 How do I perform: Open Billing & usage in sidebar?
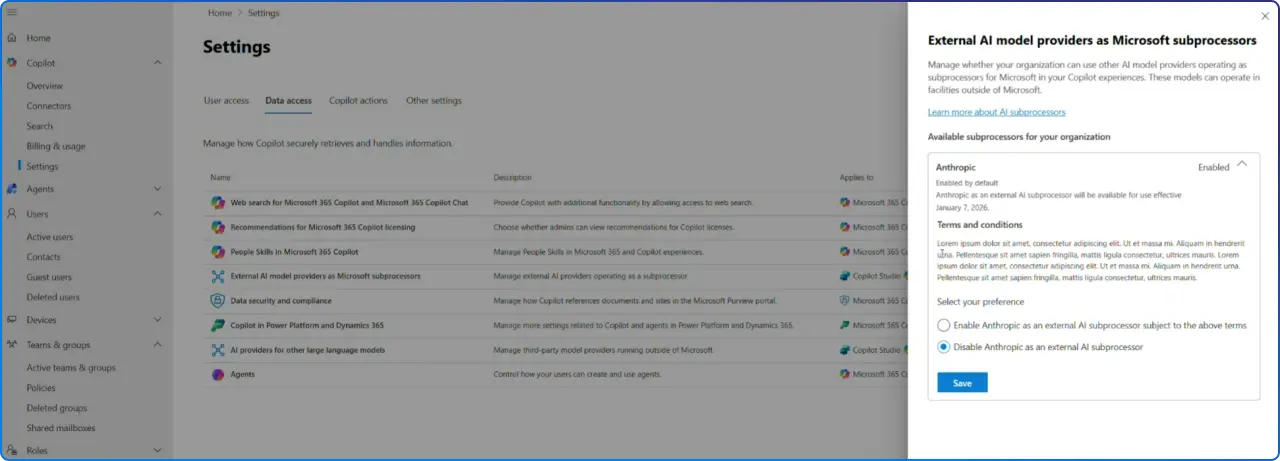[56, 146]
